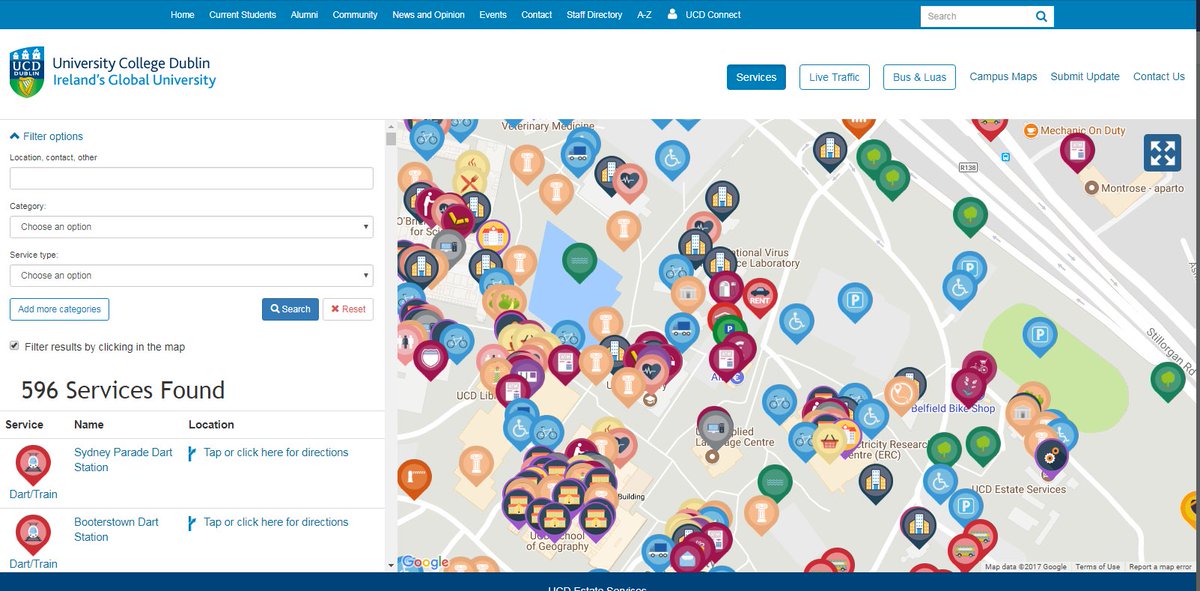Viewport: 1200px width, 591px height.
Task: Select the Services tab button
Action: [x=756, y=77]
